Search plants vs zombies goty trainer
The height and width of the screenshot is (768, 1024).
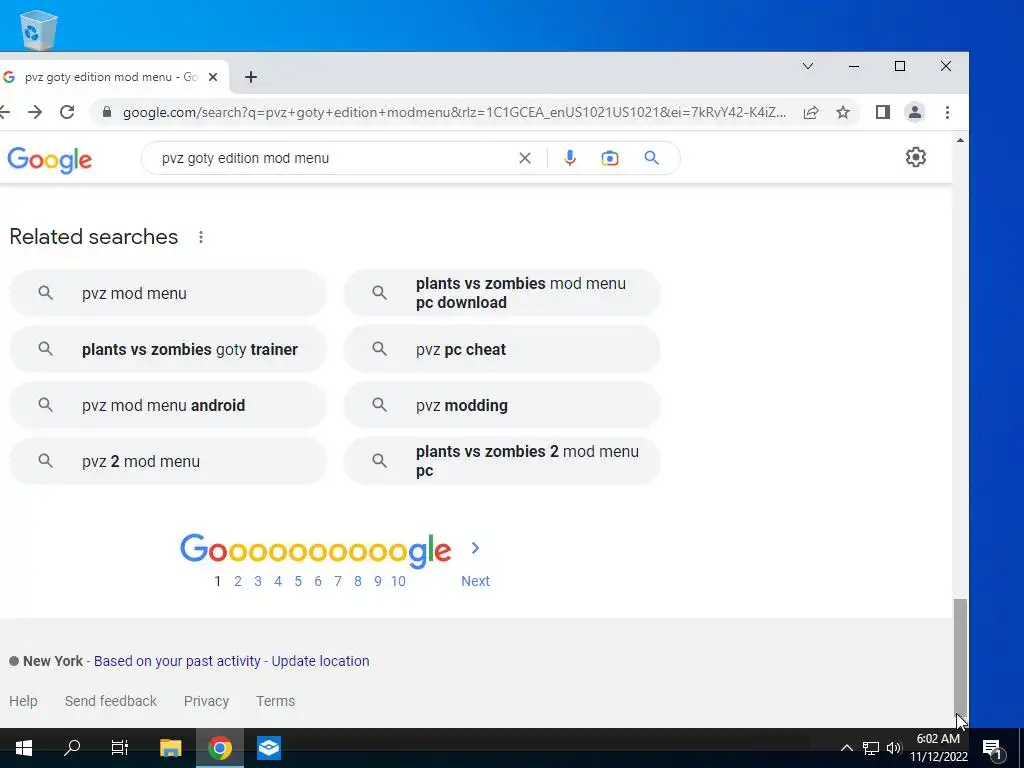coord(168,349)
